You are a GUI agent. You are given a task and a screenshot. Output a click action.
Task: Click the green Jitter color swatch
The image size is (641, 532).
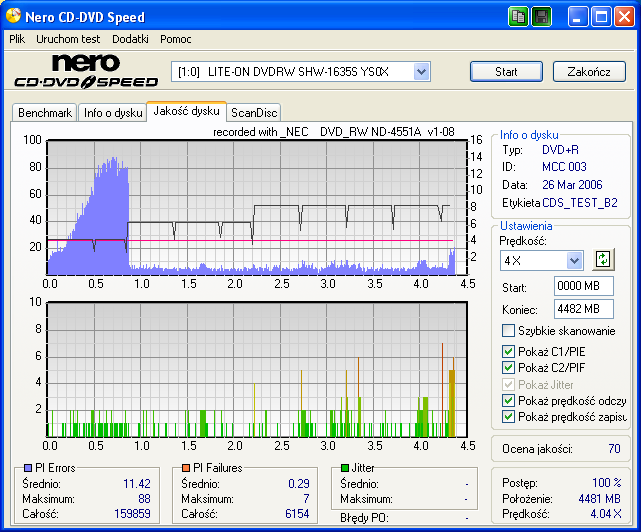(345, 468)
